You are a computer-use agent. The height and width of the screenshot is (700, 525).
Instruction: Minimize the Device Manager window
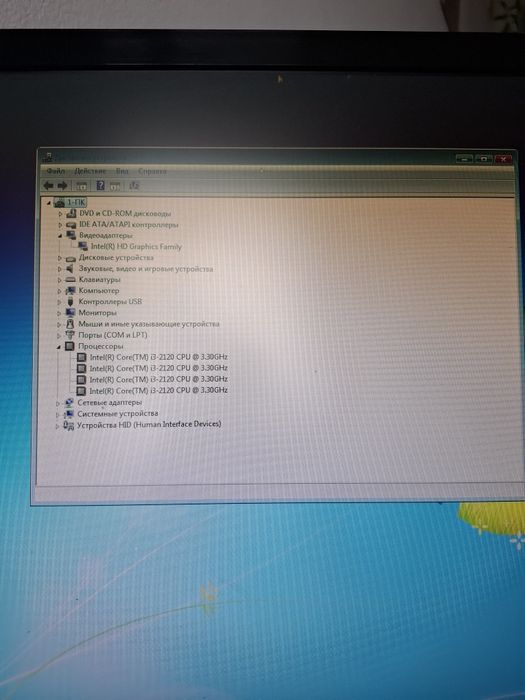point(464,159)
